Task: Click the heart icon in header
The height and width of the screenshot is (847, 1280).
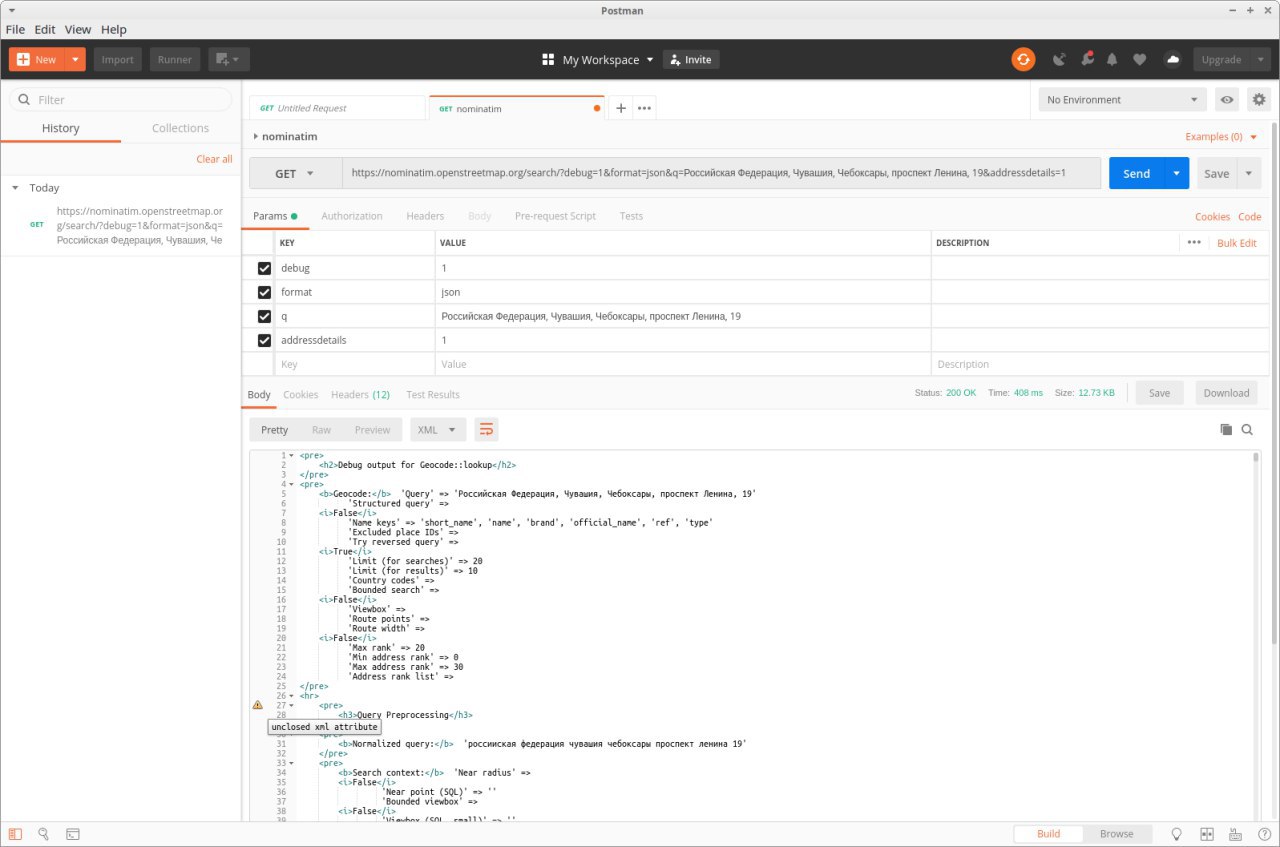Action: (x=1139, y=60)
